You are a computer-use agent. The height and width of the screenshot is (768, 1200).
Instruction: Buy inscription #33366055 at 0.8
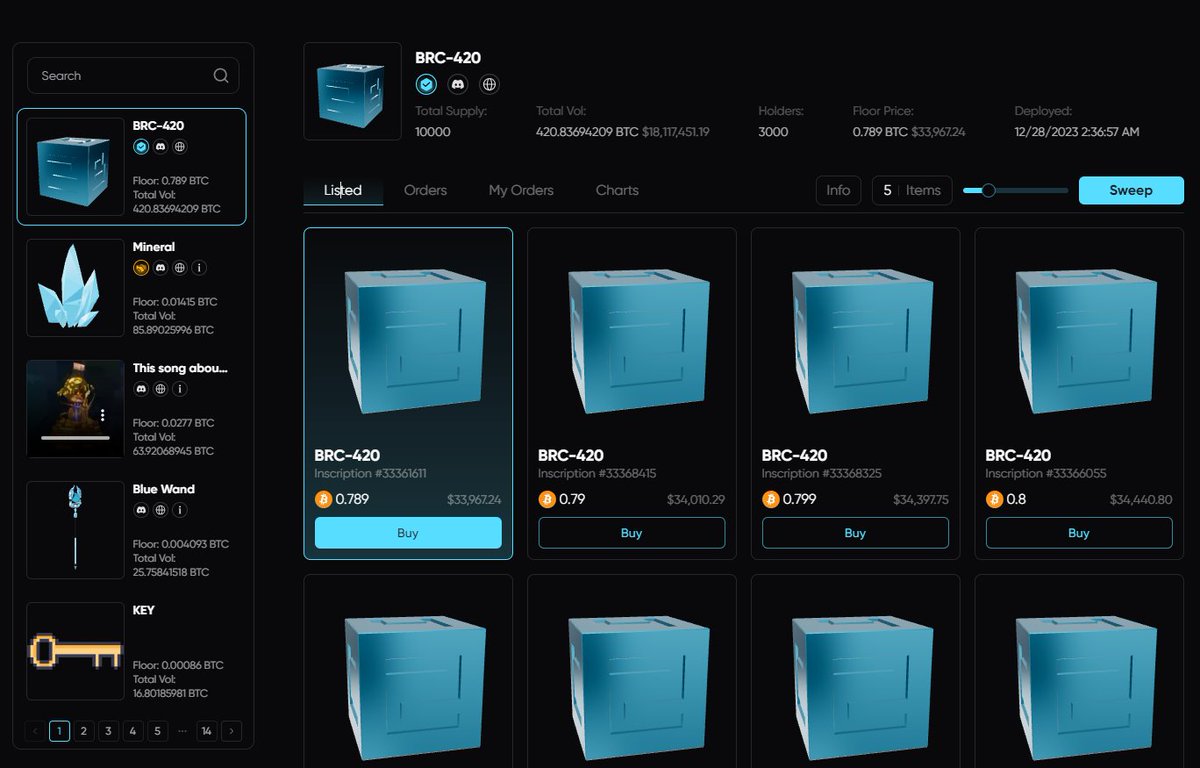(x=1079, y=533)
